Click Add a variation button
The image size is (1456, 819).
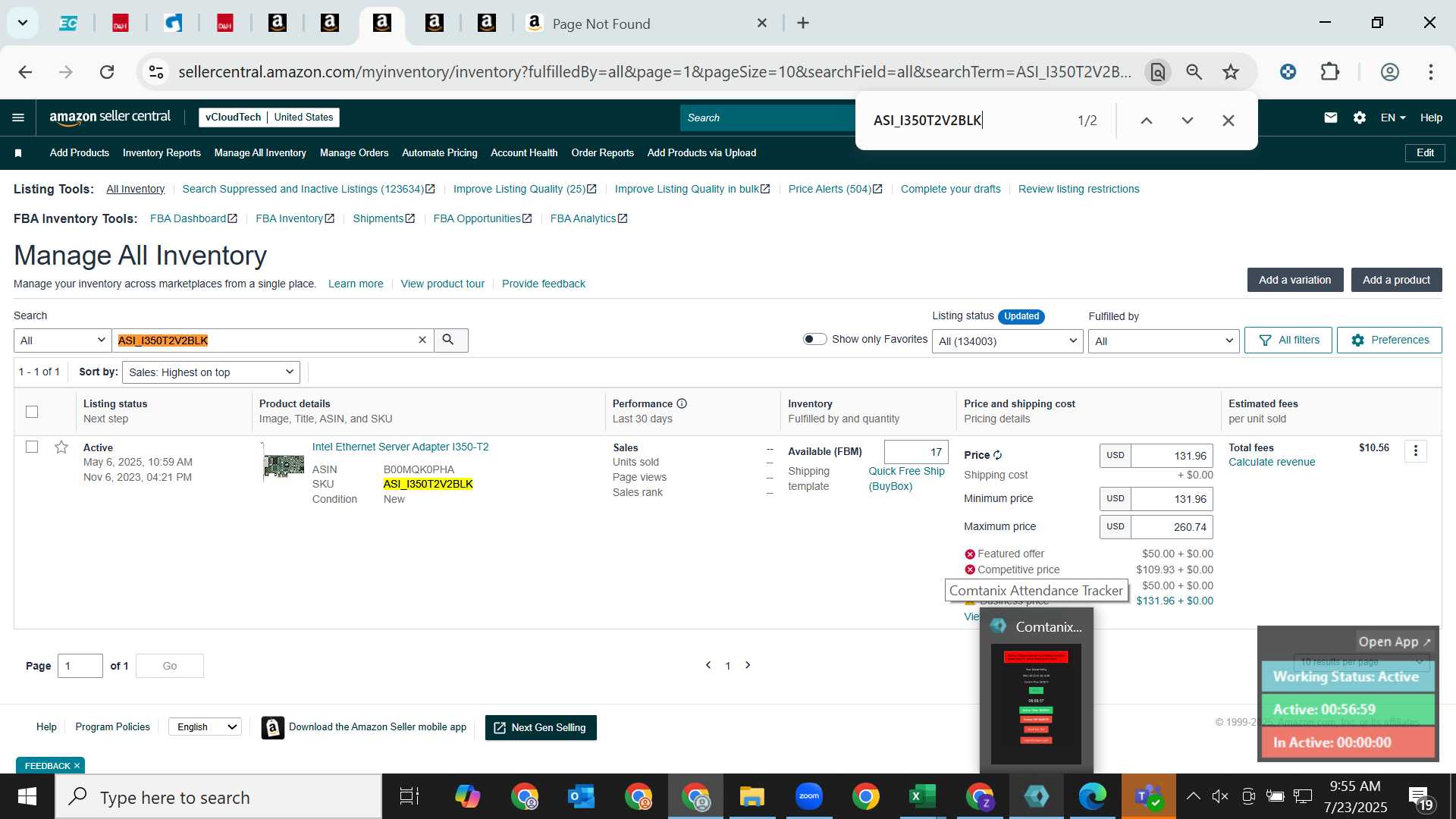(1295, 280)
